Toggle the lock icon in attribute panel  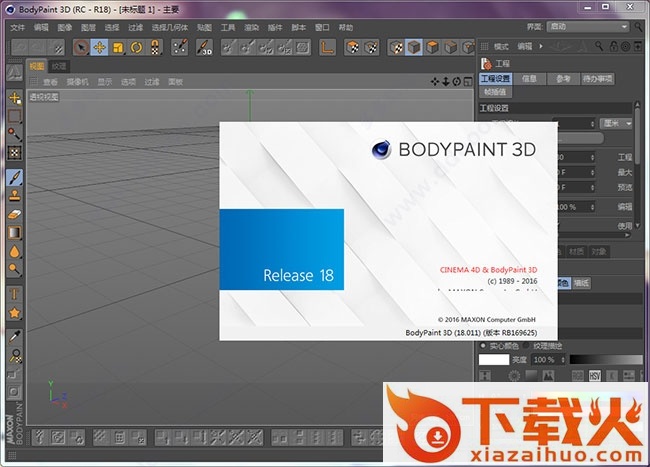click(x=614, y=46)
